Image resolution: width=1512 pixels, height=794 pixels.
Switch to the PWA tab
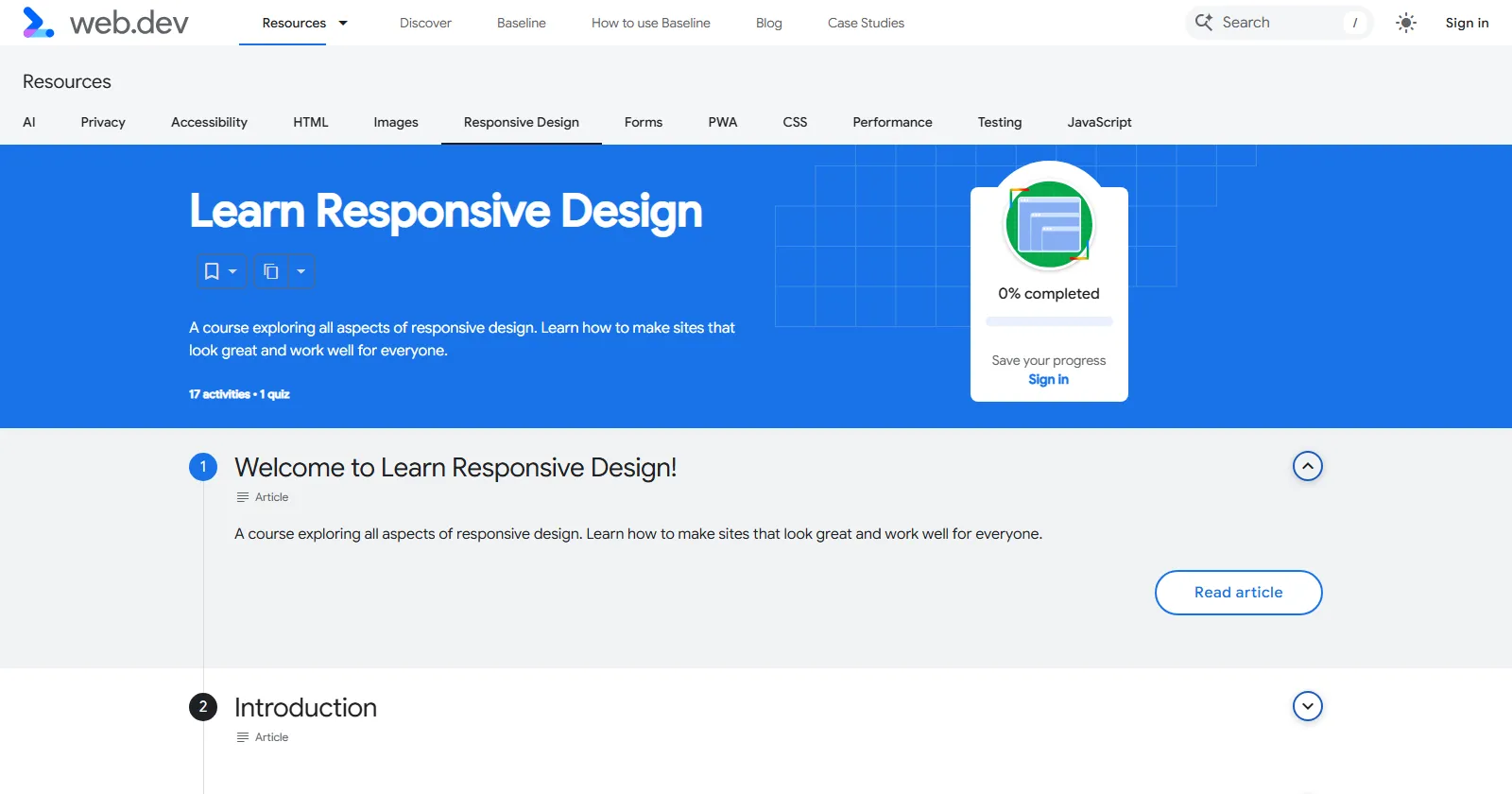pos(723,122)
